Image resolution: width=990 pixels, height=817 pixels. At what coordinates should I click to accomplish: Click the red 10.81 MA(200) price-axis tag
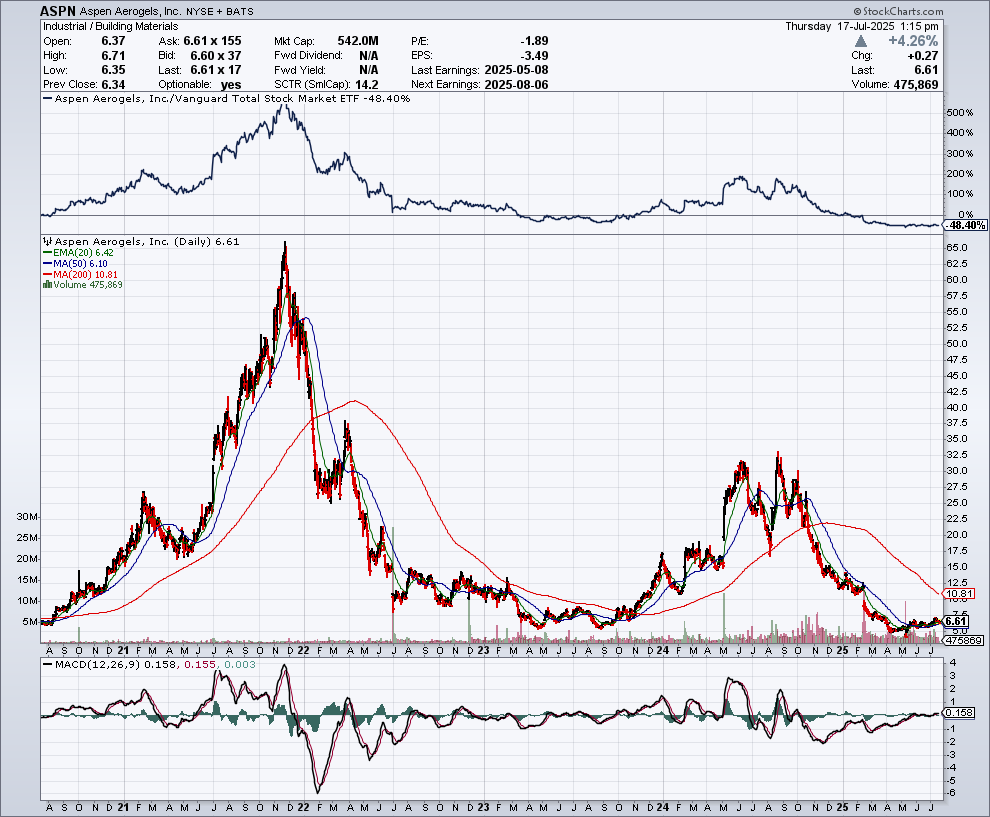tap(960, 593)
